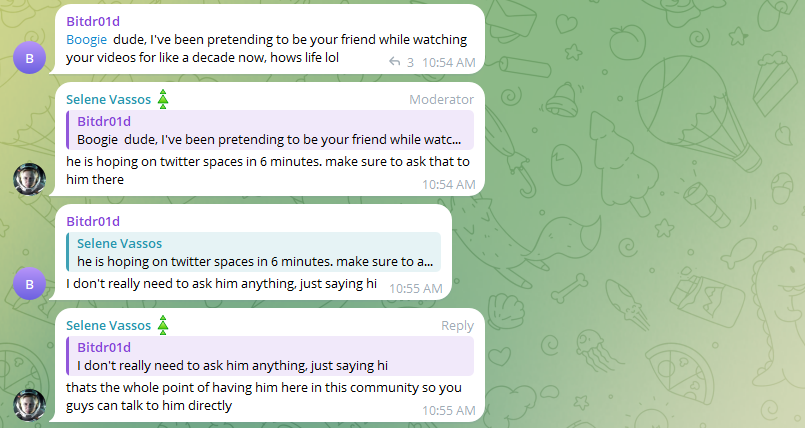
Task: Click Bitdr01d's purple B avatar beside first message
Action: pos(29,58)
